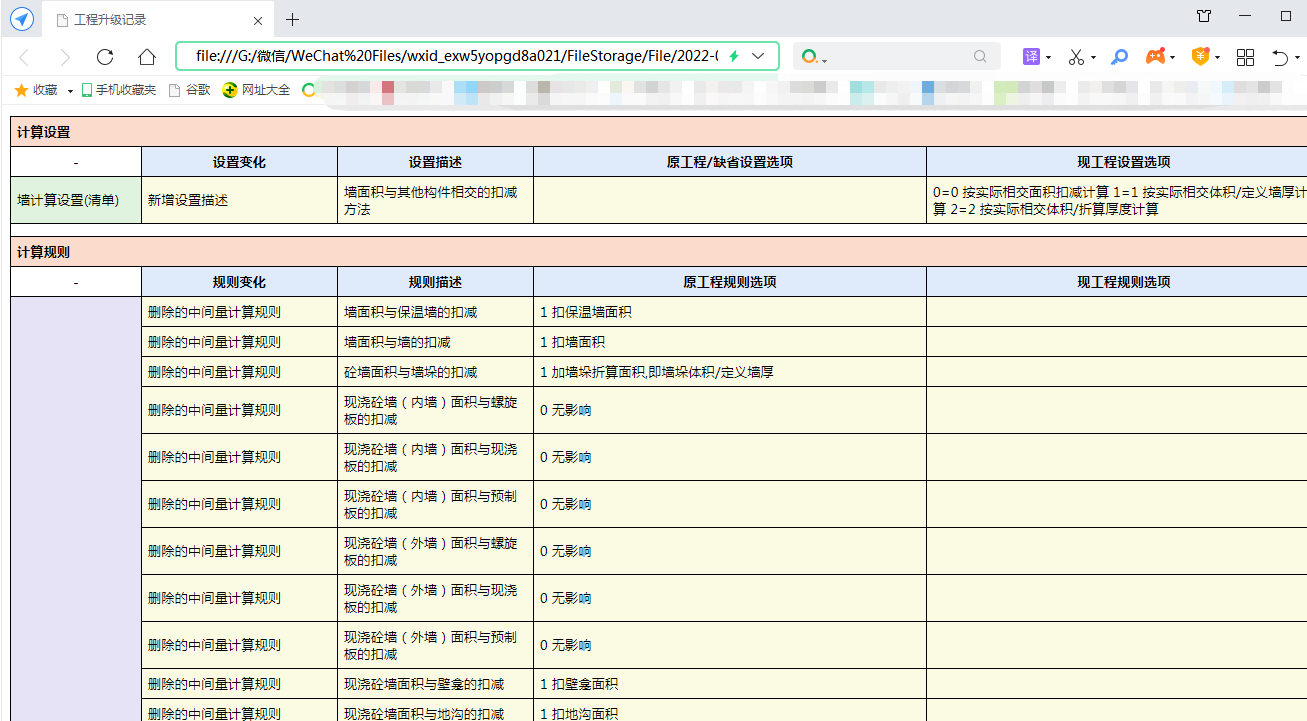Click the purple translate icon
Viewport: 1307px width, 721px height.
pyautogui.click(x=1031, y=57)
